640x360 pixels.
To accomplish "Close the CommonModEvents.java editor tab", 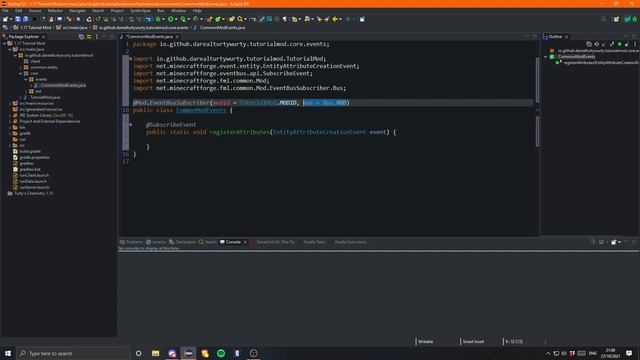I will pyautogui.click(x=177, y=37).
